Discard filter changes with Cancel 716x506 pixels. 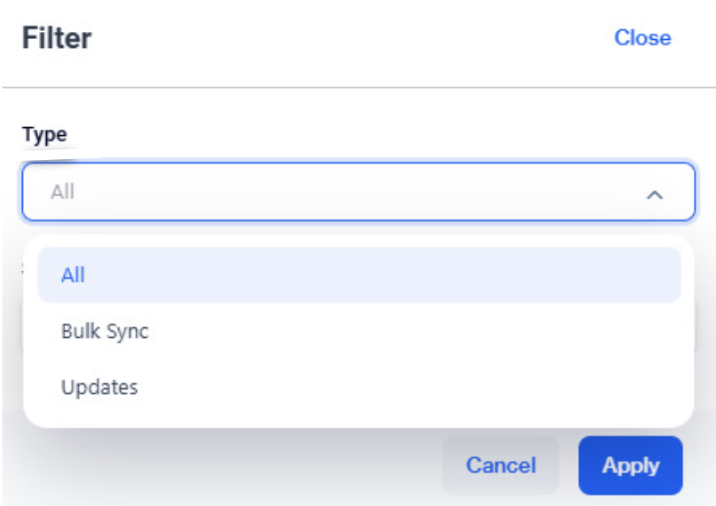click(x=500, y=465)
